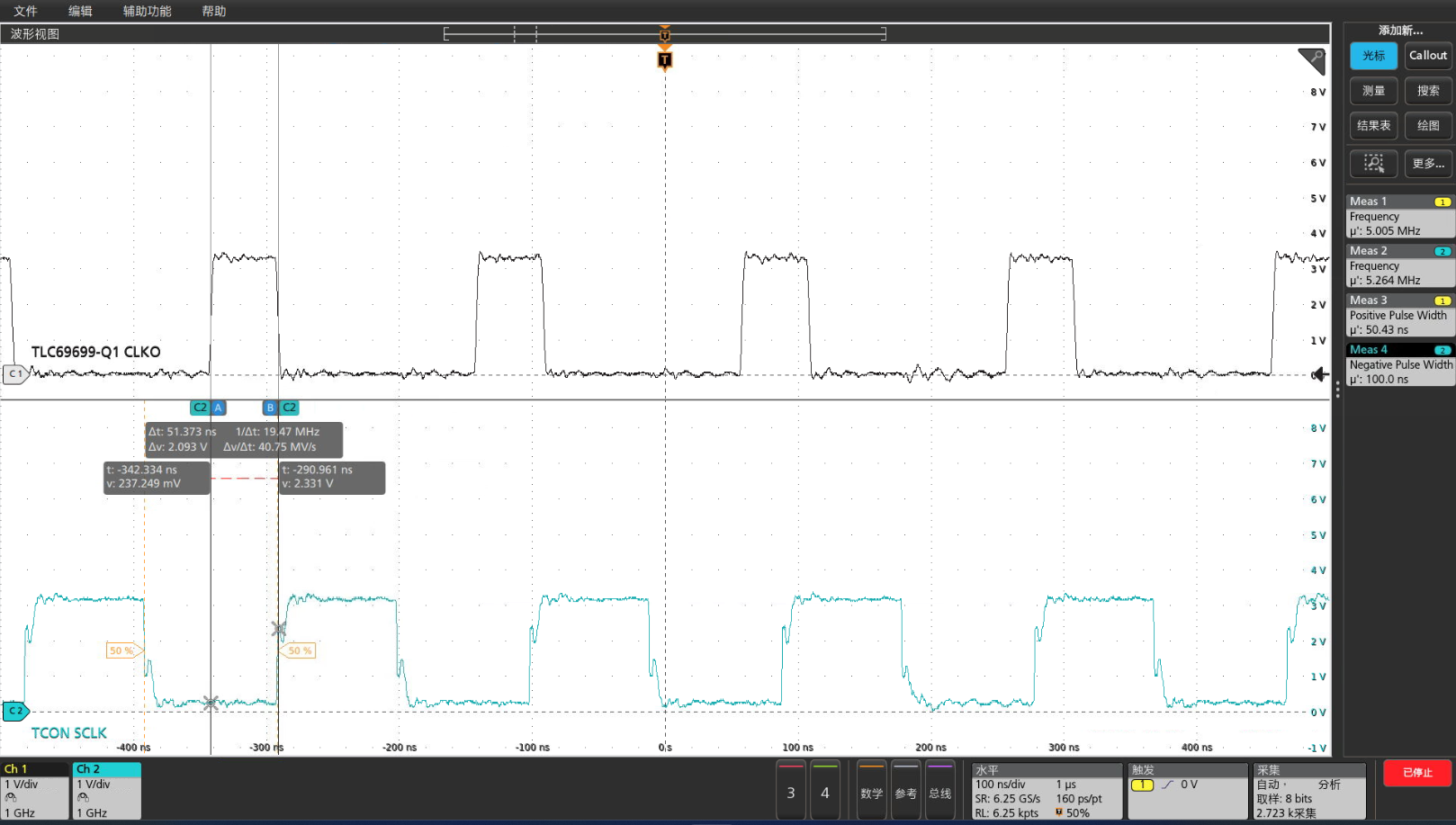
Task: Click the C1 channel ground-level handle
Action: tap(15, 373)
